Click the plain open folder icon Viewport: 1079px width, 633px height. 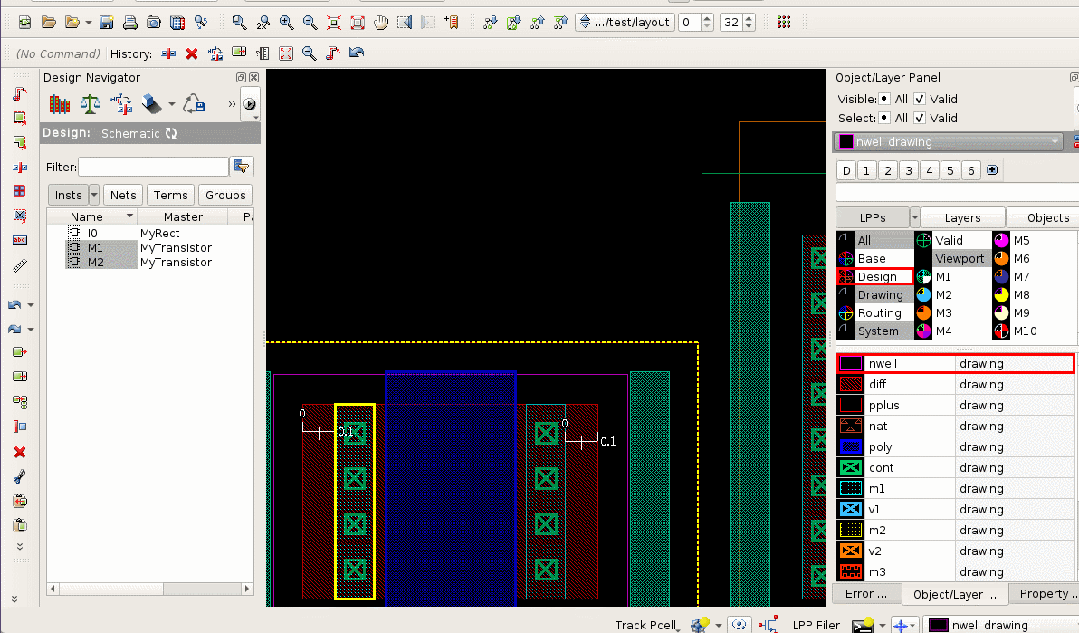click(49, 22)
